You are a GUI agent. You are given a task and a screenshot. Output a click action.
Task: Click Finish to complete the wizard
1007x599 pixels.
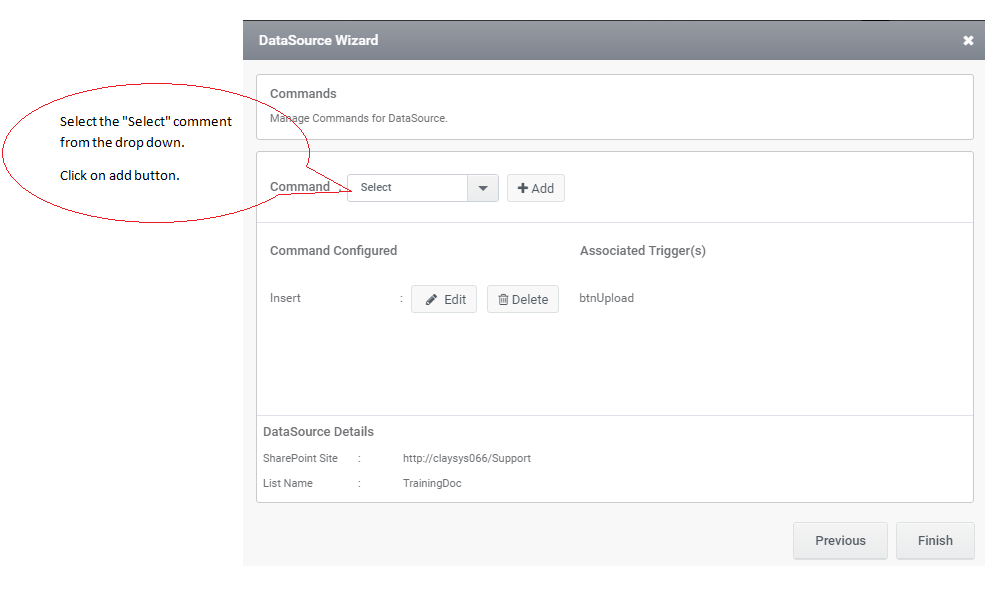(935, 541)
